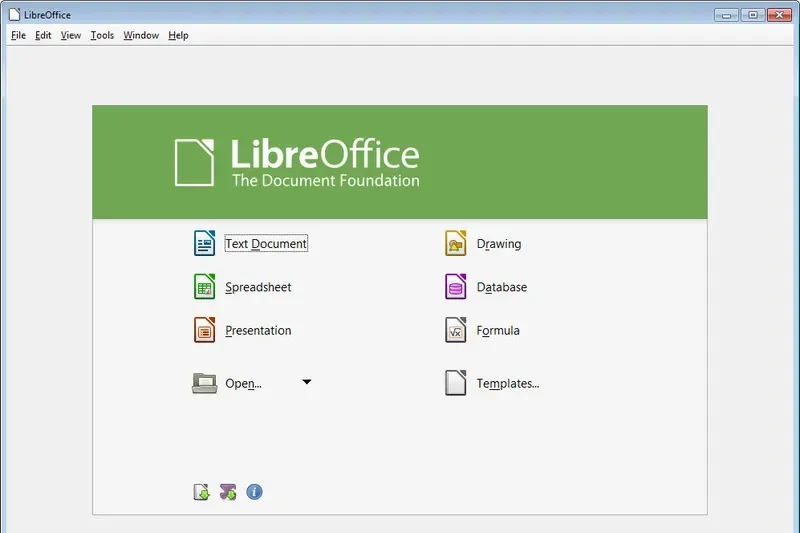The height and width of the screenshot is (533, 800).
Task: Open the Help menu
Action: click(178, 35)
